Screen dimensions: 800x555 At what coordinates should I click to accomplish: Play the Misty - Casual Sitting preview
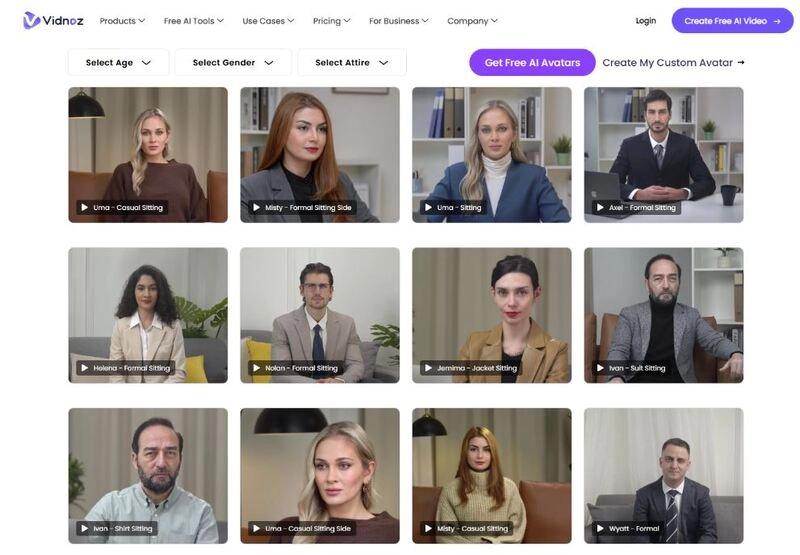(x=429, y=528)
